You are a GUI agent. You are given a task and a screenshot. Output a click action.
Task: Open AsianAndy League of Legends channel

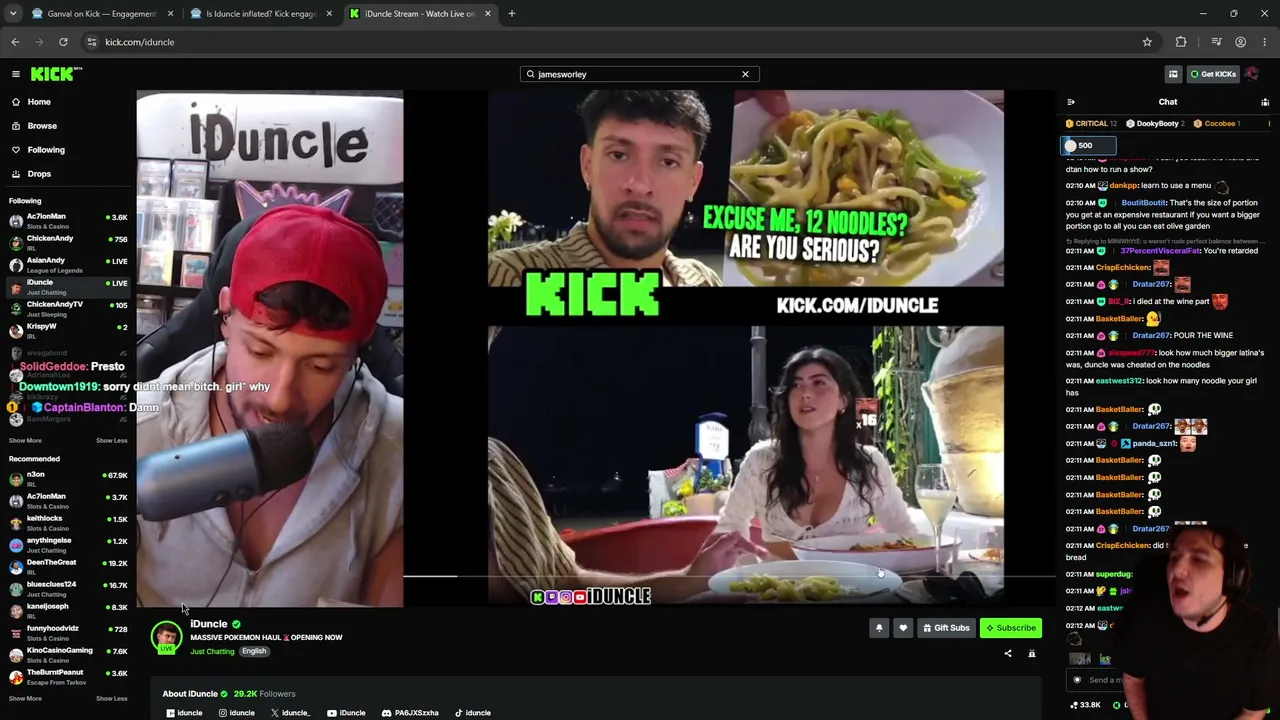pos(68,264)
